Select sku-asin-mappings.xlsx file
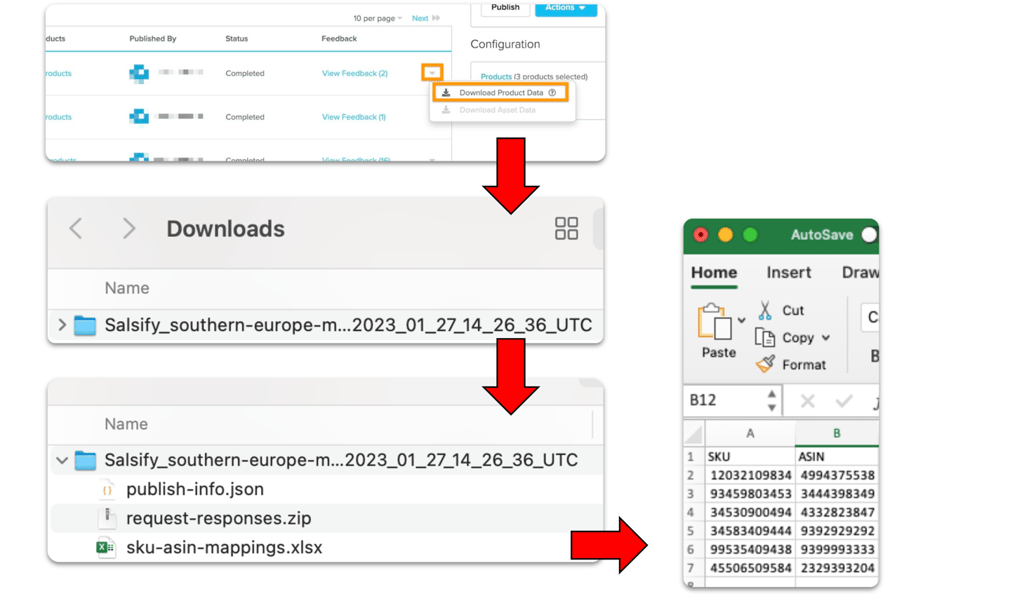 pyautogui.click(x=224, y=547)
